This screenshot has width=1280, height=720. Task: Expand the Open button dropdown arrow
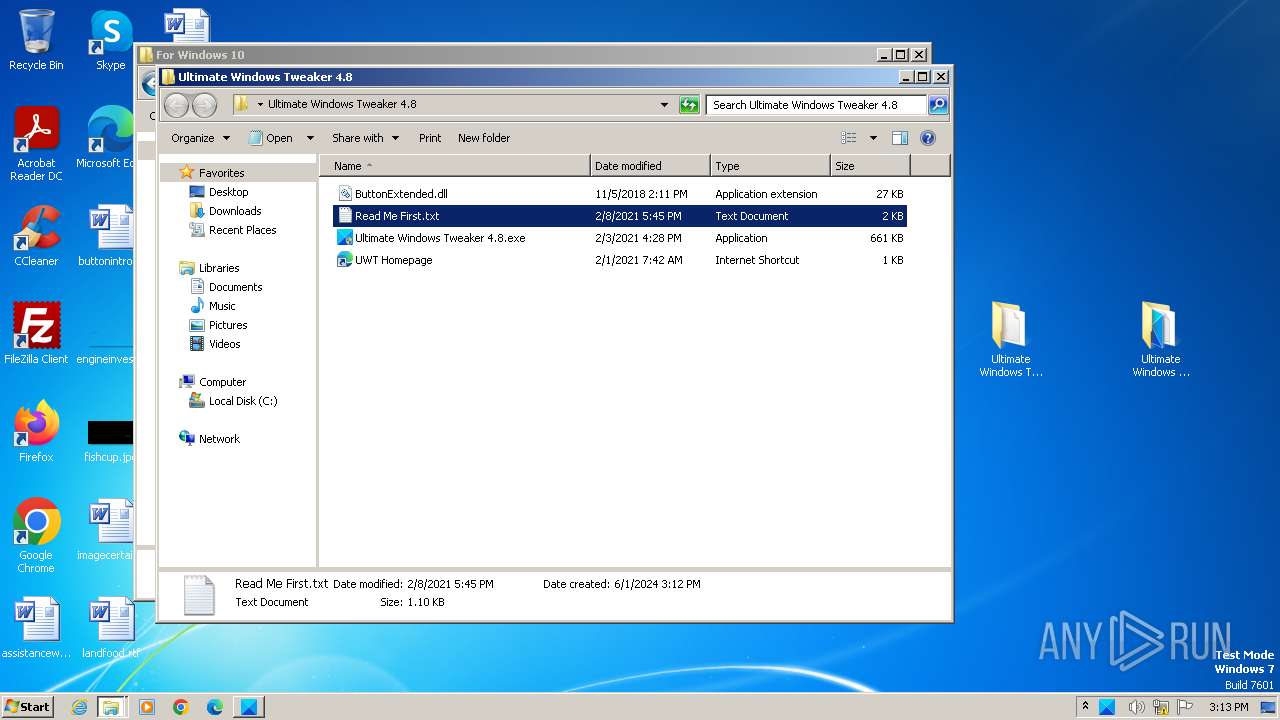coord(310,138)
